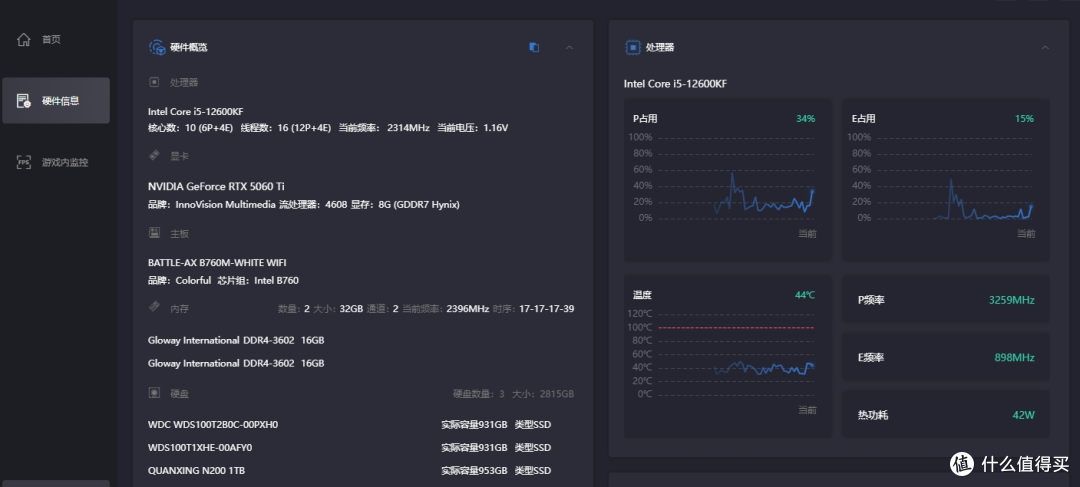
Task: Click the 硬盘 disk icon
Action: point(155,393)
